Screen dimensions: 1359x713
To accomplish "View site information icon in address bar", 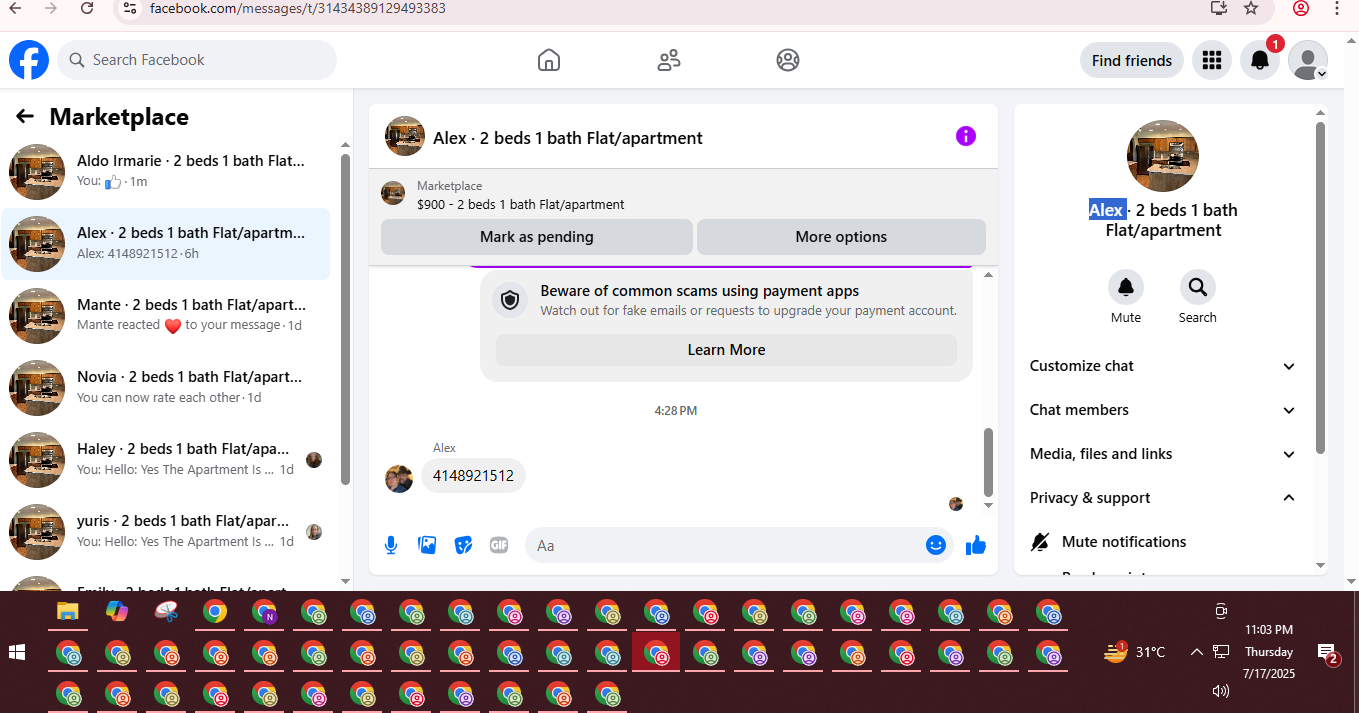I will [x=128, y=8].
